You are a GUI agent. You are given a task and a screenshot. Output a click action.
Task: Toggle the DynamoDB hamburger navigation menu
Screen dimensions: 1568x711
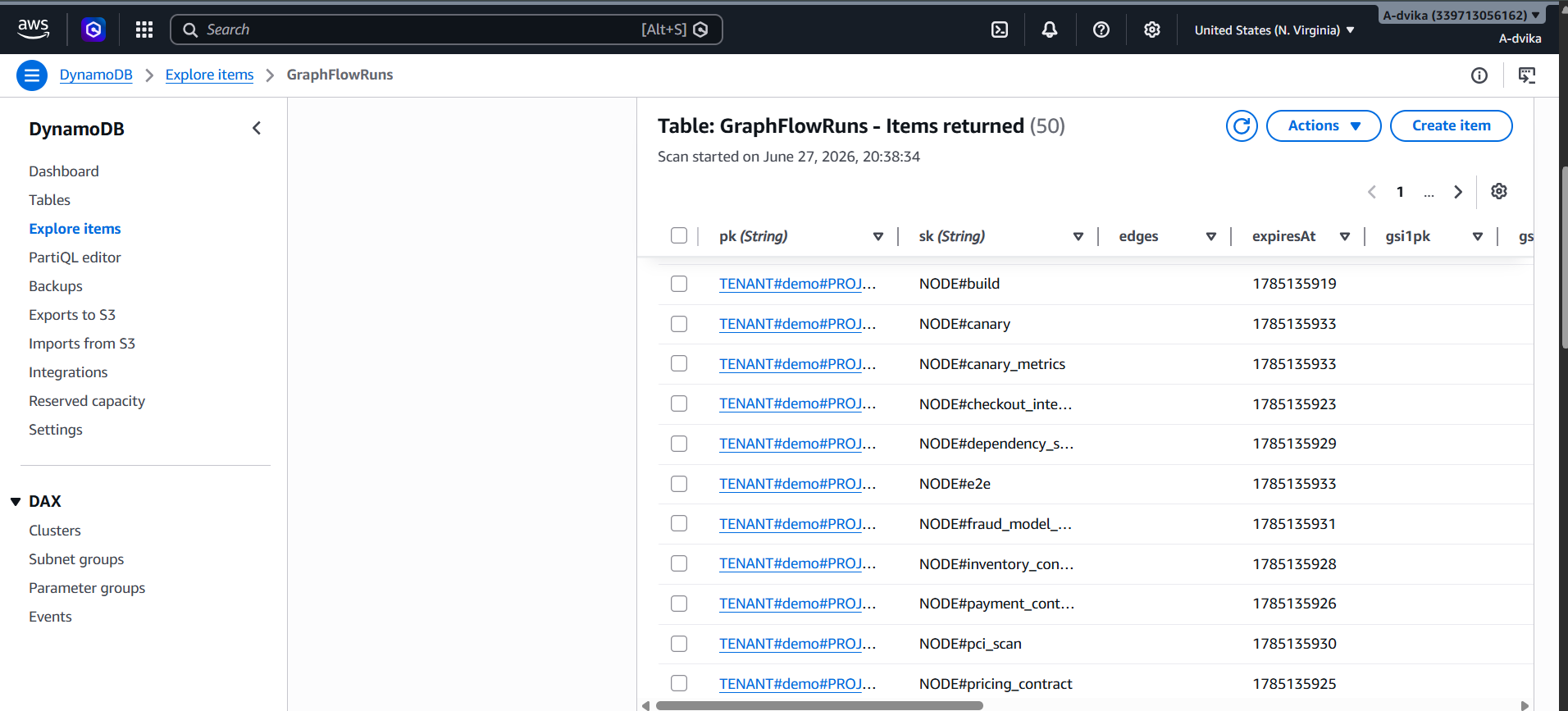tap(32, 75)
